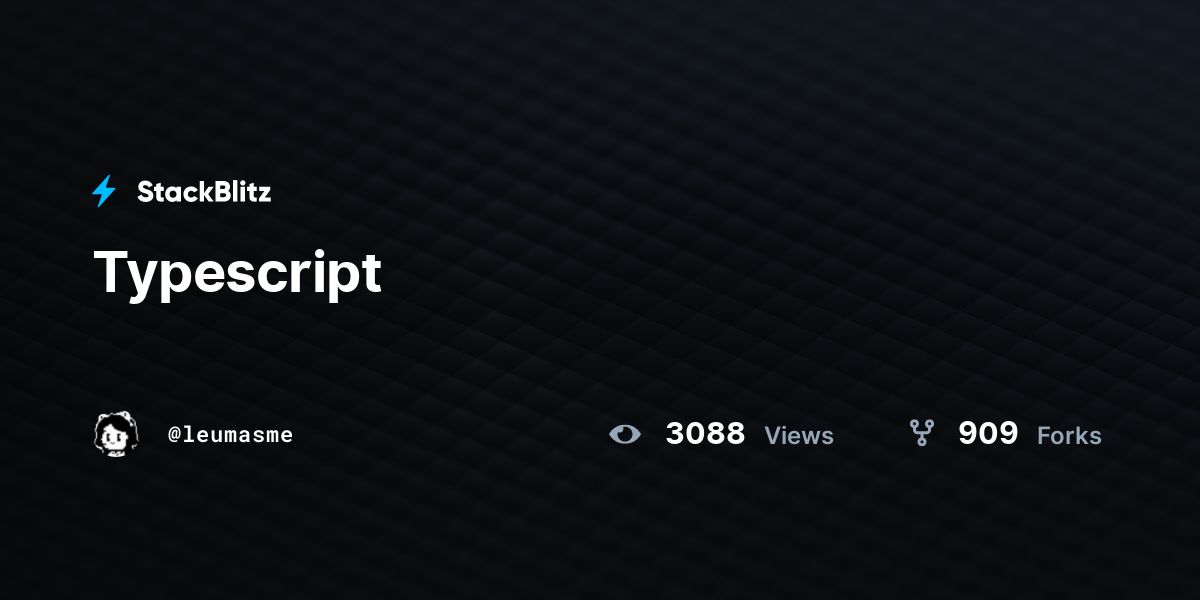Click the StackBlitz wordmark text

pos(204,192)
